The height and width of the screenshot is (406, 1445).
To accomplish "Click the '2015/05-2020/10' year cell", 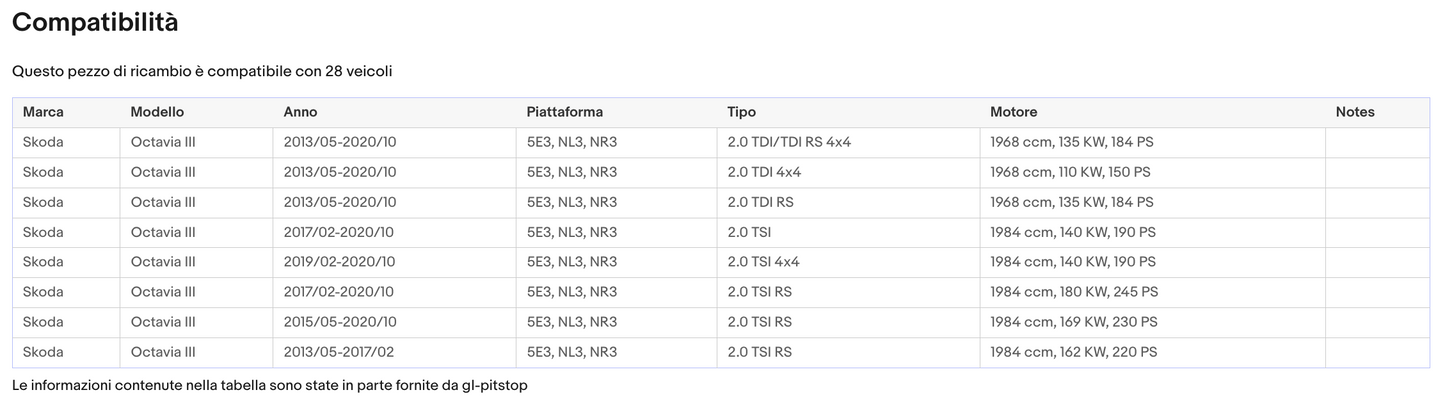I will pyautogui.click(x=339, y=322).
